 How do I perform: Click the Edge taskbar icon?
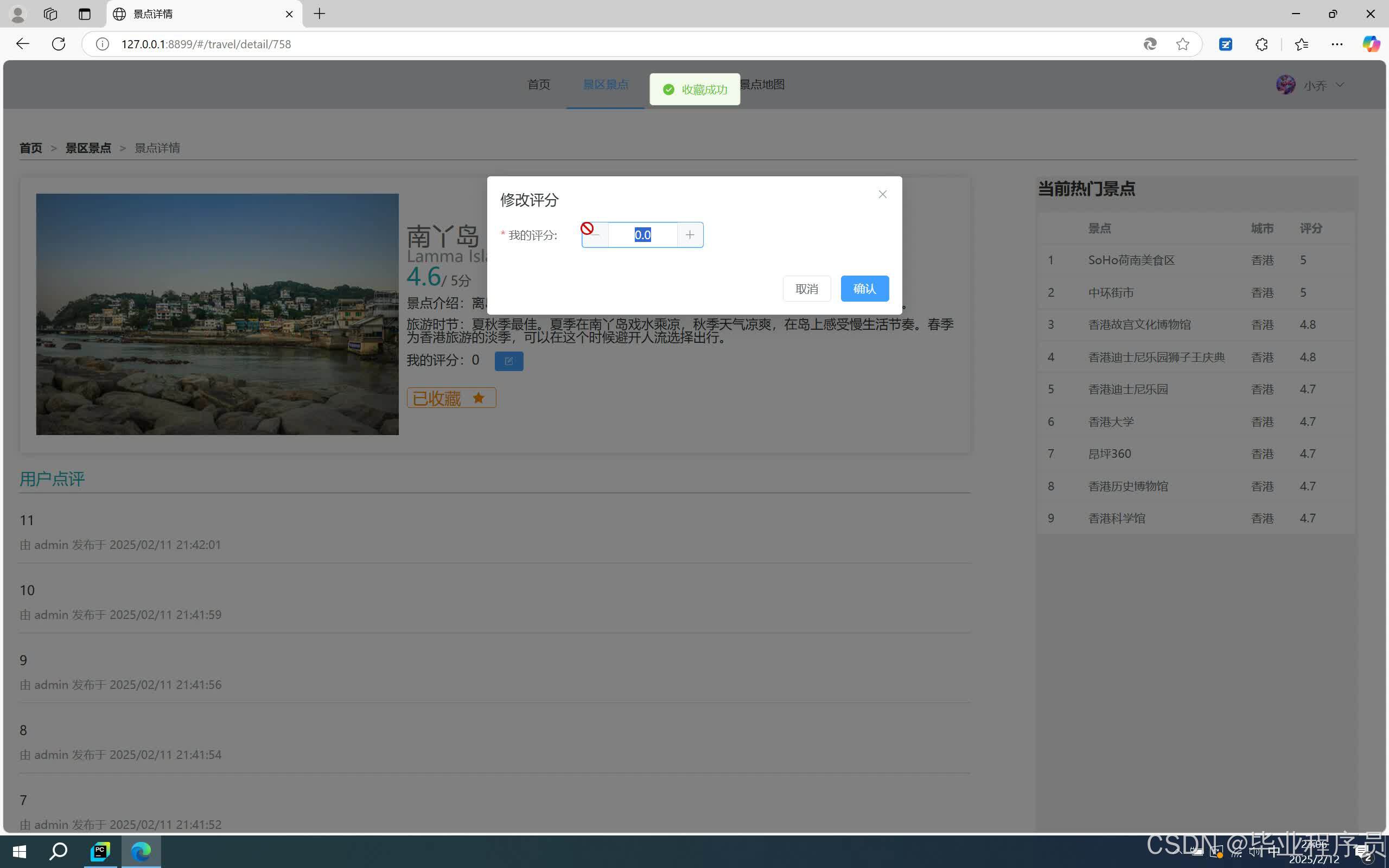point(141,851)
